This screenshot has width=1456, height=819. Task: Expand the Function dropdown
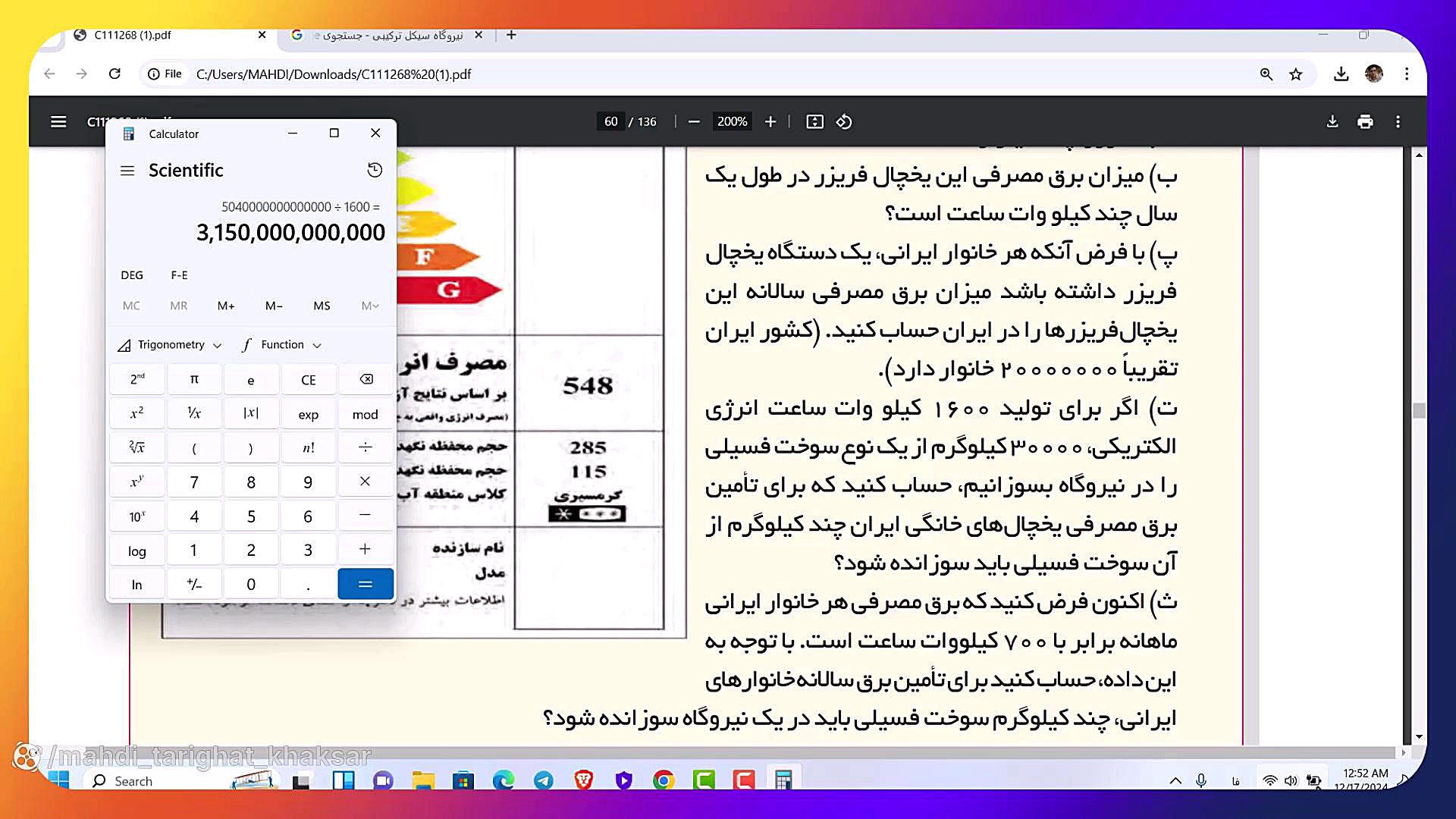tap(282, 345)
